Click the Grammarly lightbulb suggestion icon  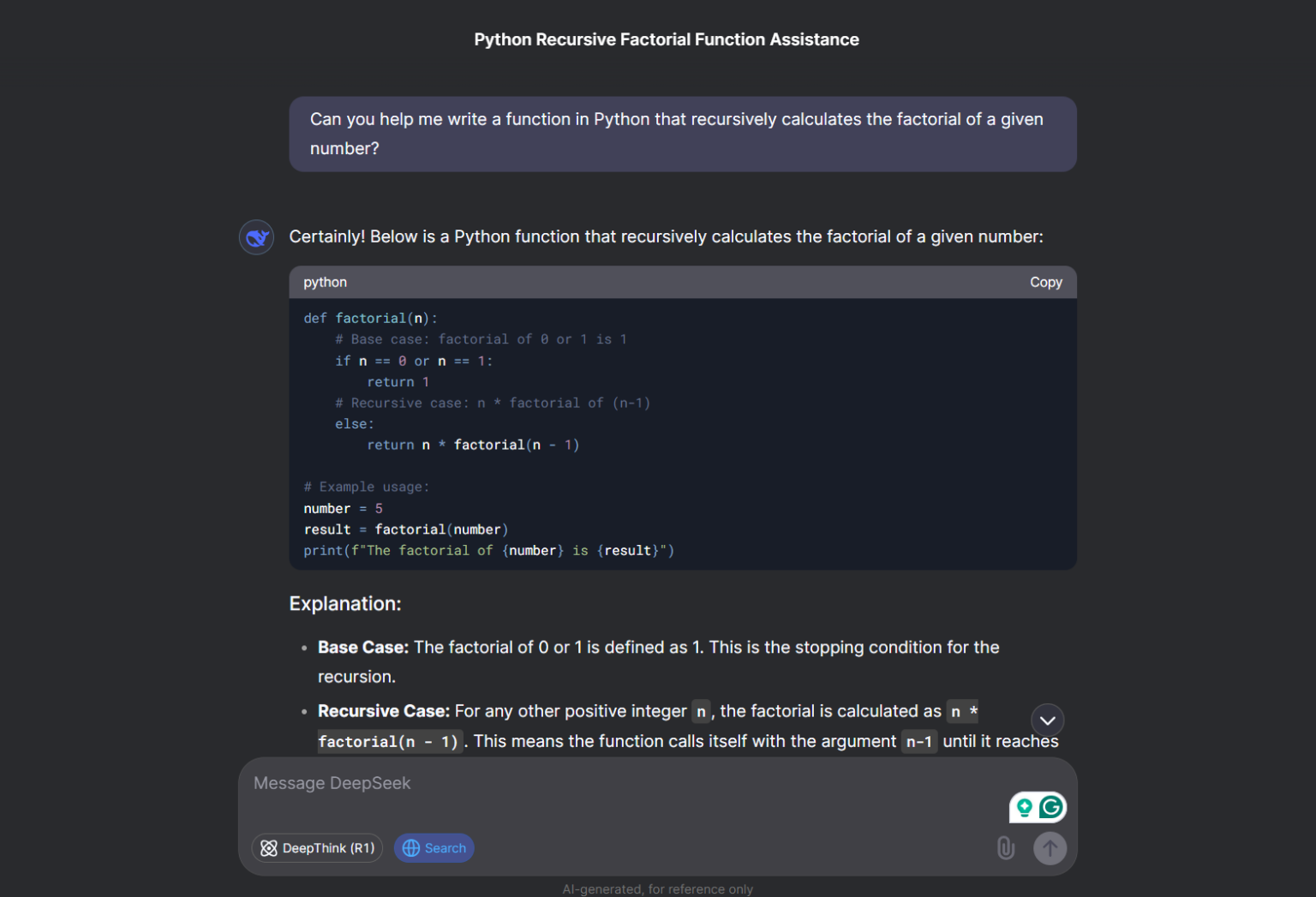[x=1024, y=807]
